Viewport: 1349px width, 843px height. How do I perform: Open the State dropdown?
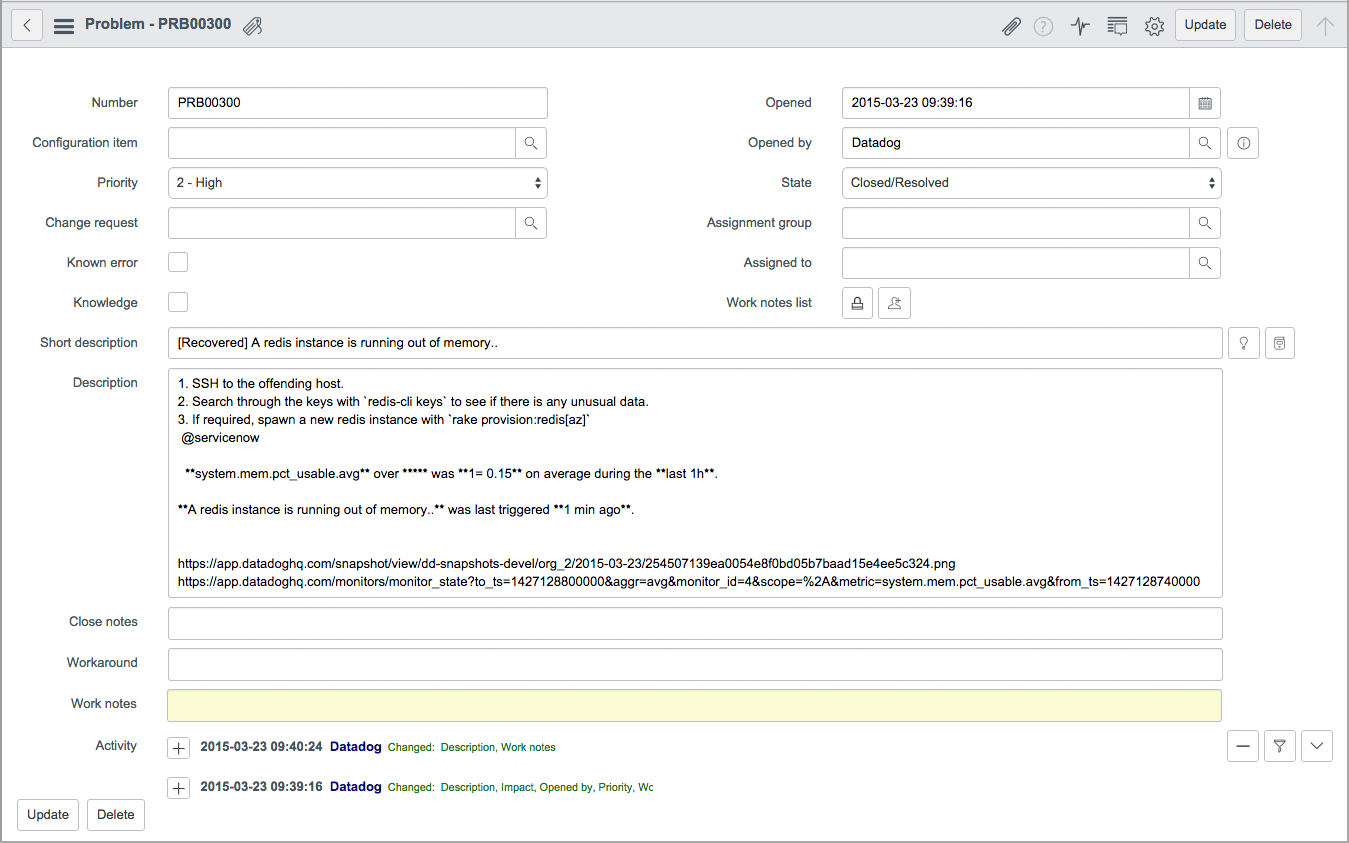coord(1031,183)
